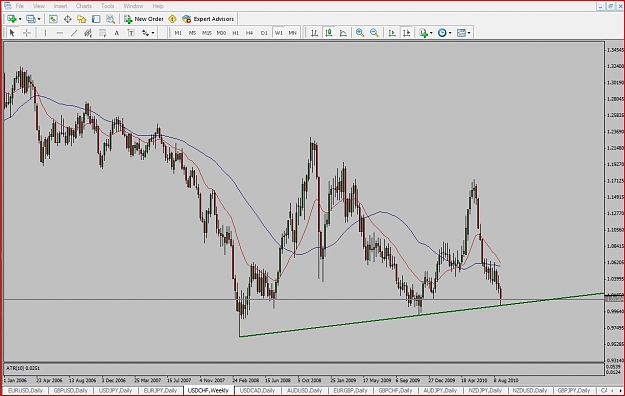Viewport: 625px width, 396px height.
Task: Toggle the Terminal panel icon
Action: (96, 19)
